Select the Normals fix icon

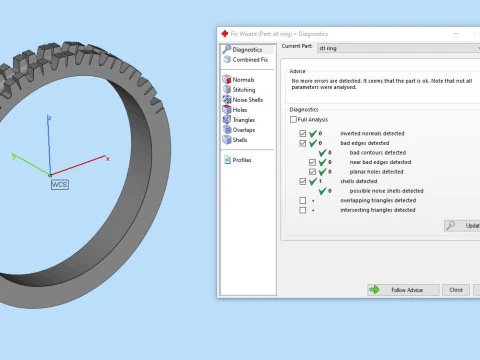tap(227, 79)
